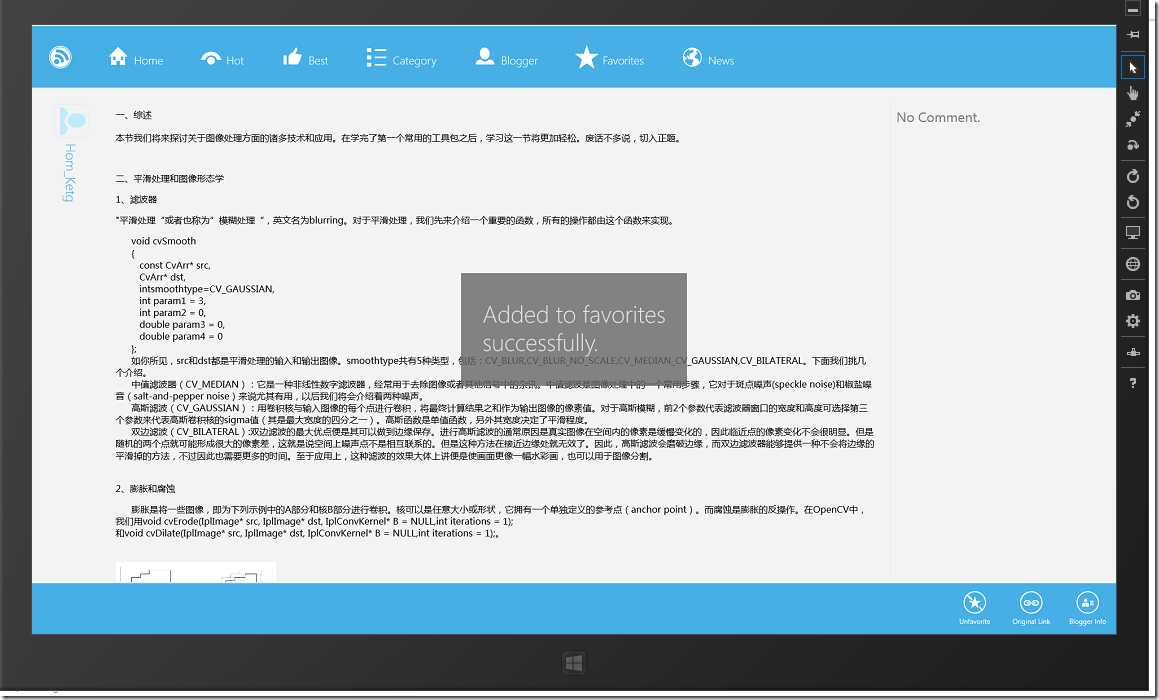
Task: Click the 'double param4 = 0' line
Action: point(181,336)
